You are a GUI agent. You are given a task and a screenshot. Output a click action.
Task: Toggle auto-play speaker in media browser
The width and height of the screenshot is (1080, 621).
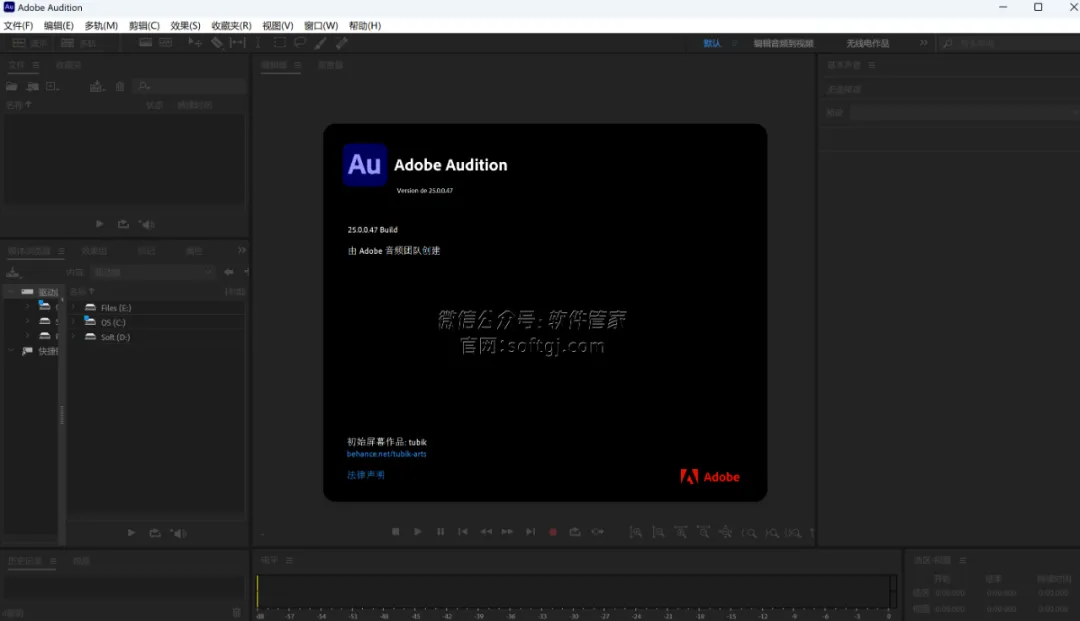[178, 533]
